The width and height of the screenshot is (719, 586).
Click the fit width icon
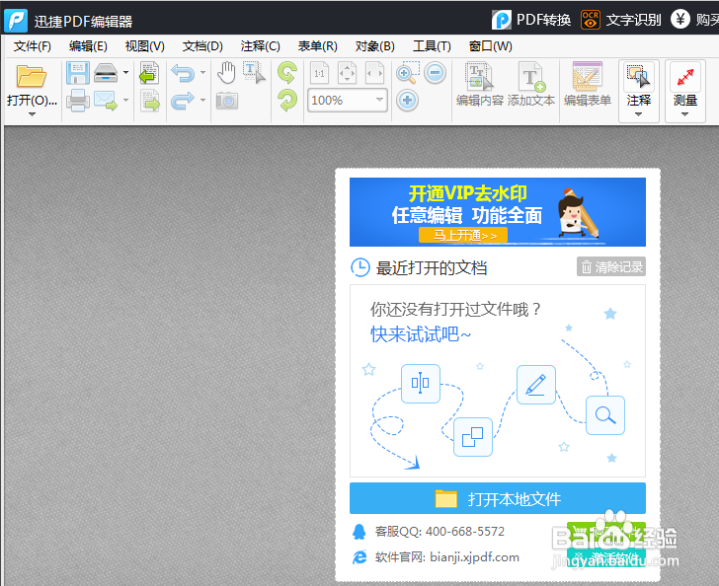375,73
